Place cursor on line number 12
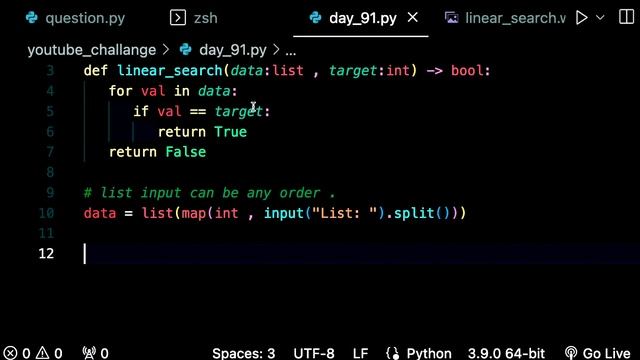The image size is (640, 360). 46,253
